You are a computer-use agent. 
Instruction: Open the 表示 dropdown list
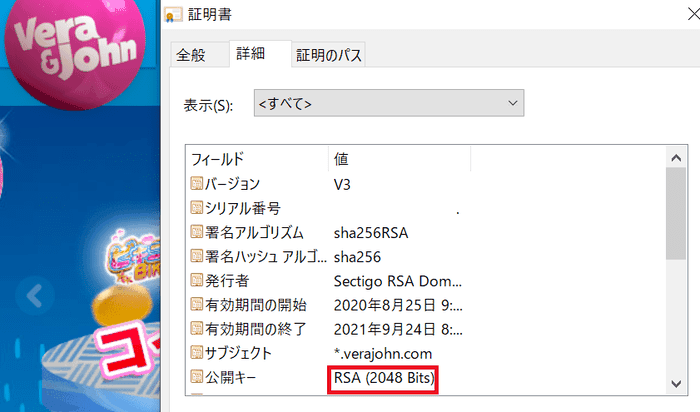tap(388, 103)
